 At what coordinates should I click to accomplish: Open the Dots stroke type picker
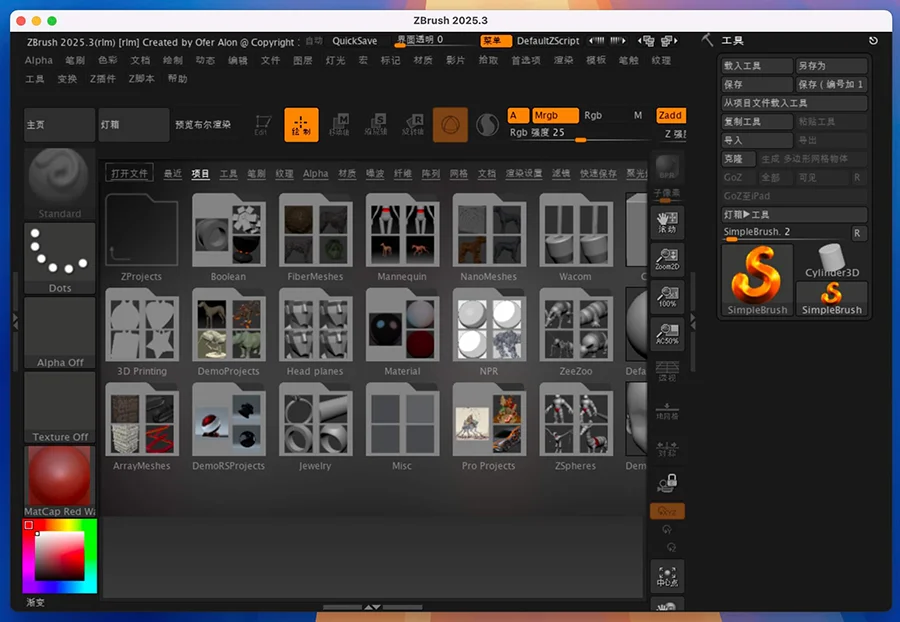pos(60,258)
